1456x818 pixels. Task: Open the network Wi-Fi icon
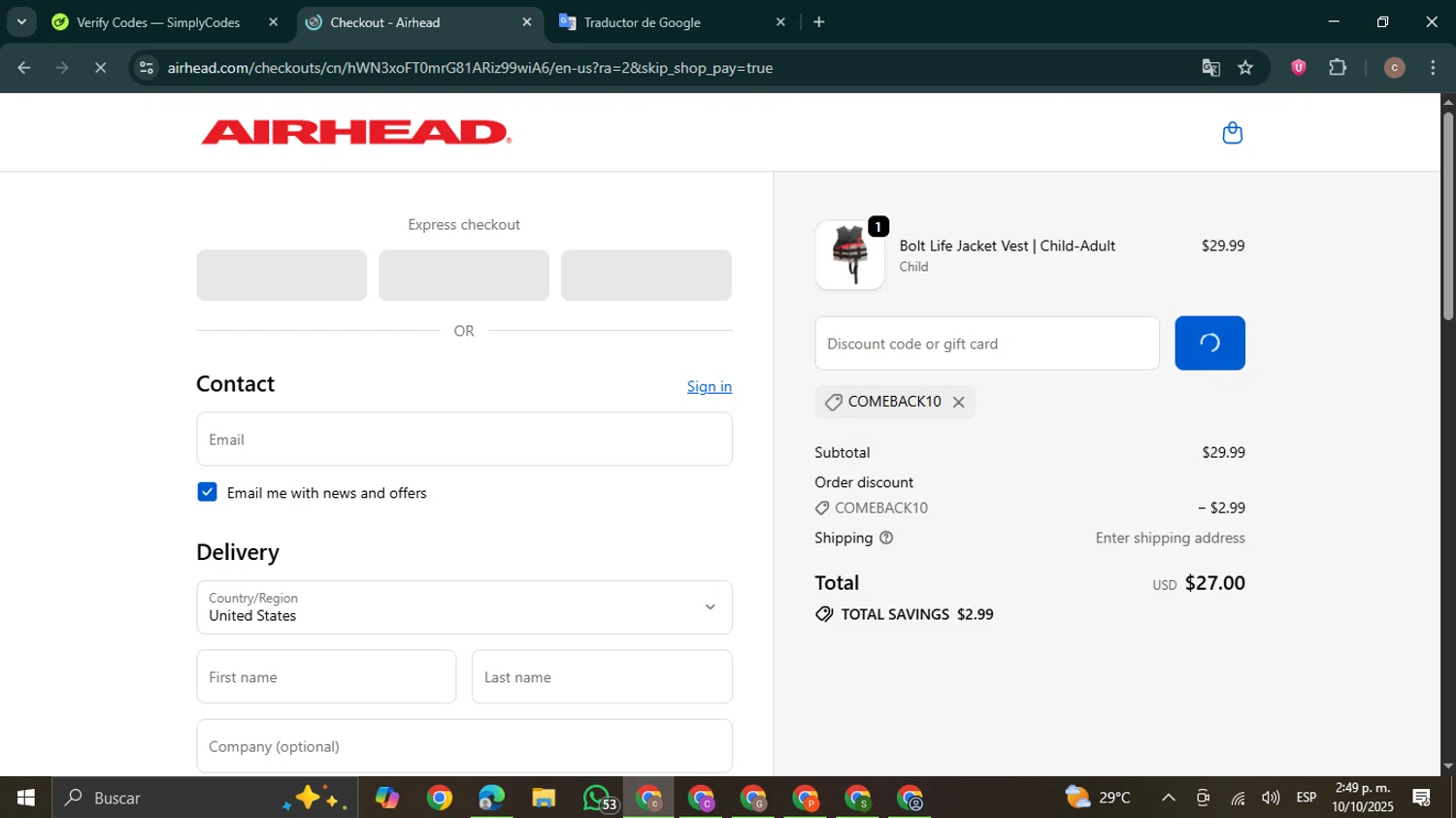click(1238, 798)
